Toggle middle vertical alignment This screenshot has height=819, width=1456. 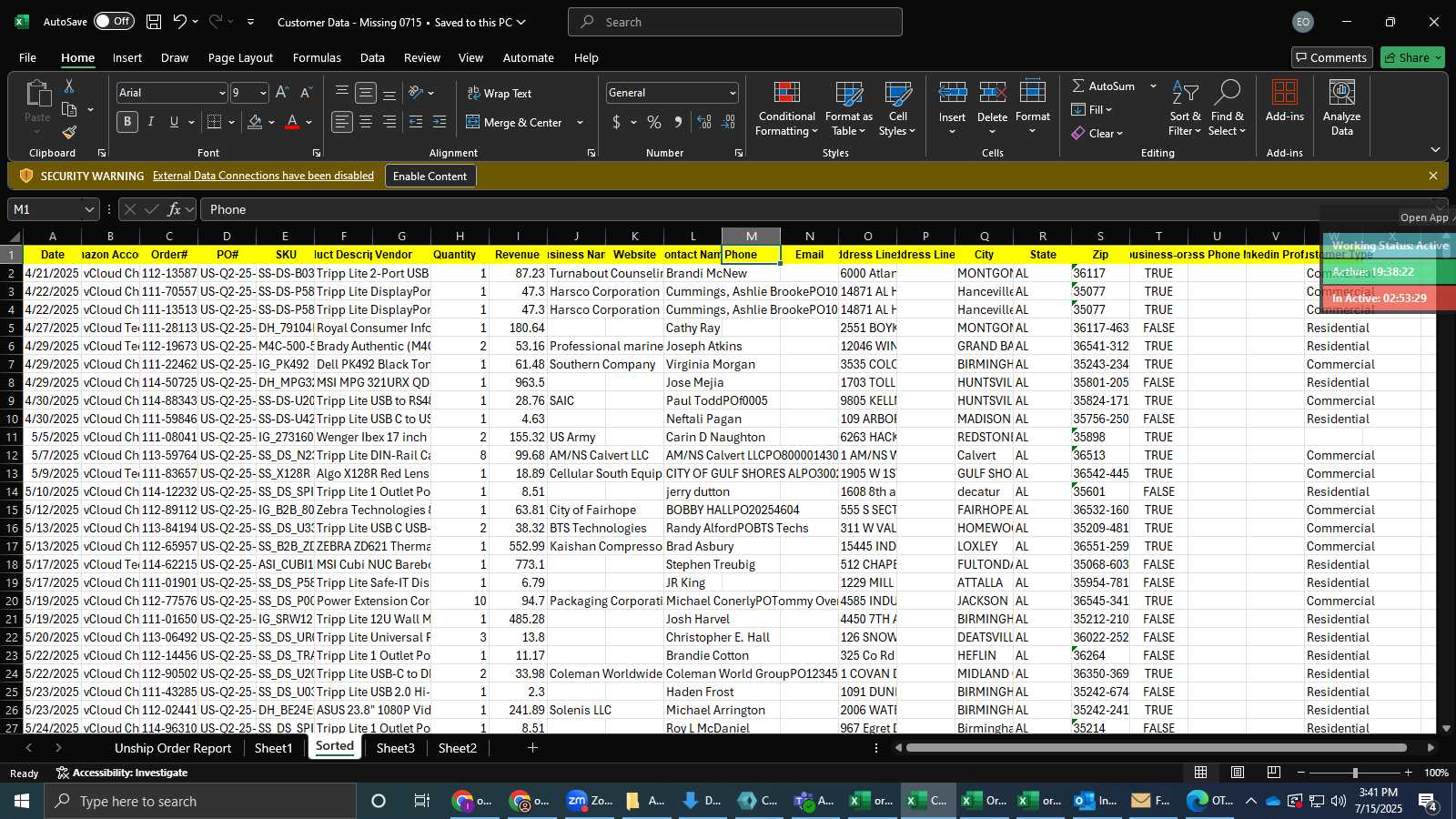(x=366, y=93)
